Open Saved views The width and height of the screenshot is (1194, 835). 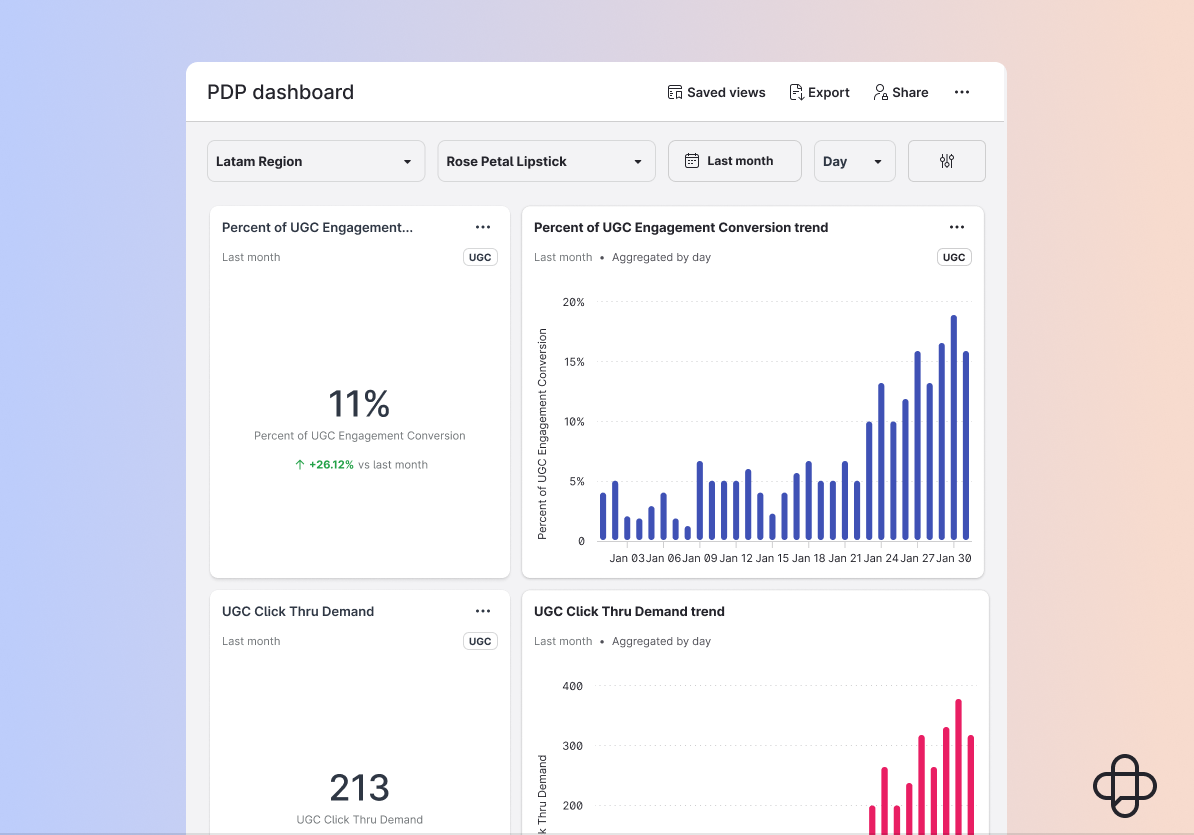coord(716,92)
